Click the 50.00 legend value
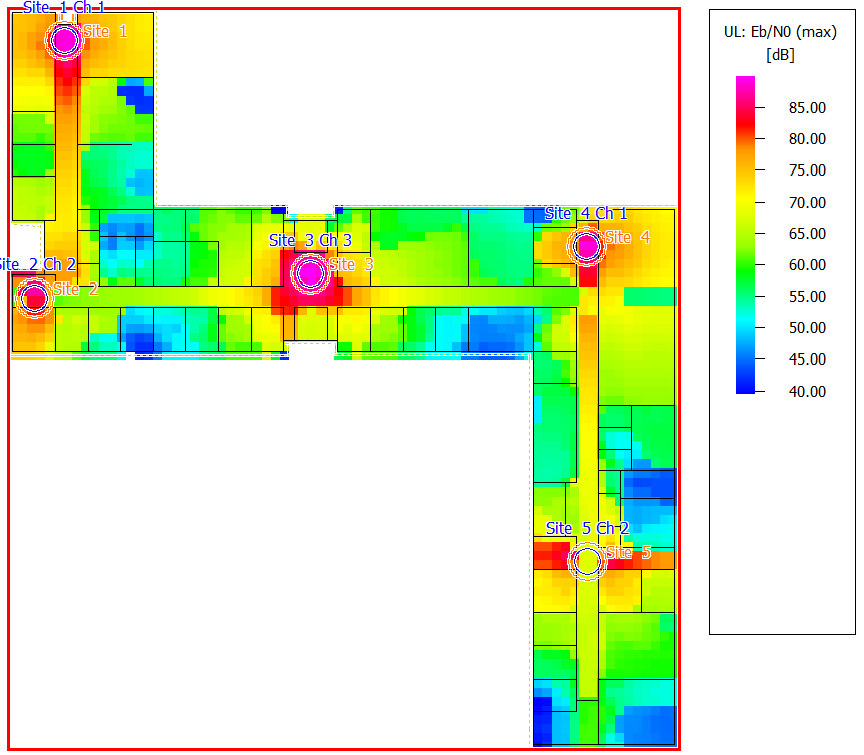This screenshot has height=755, width=864. (807, 328)
